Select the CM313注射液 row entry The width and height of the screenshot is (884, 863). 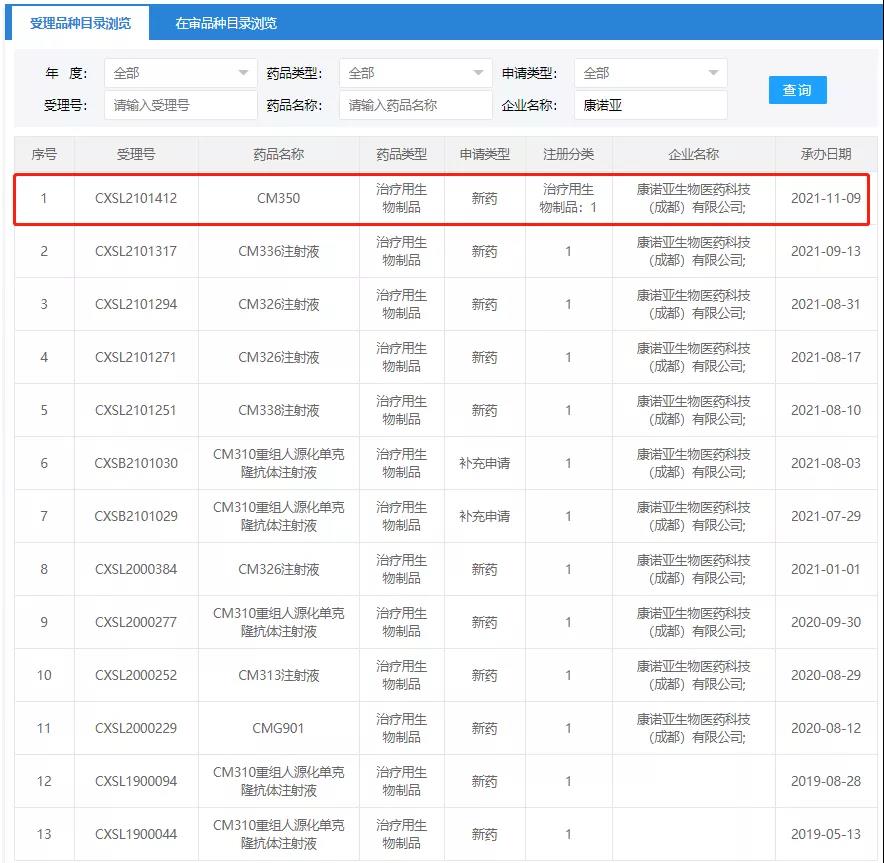coord(279,675)
